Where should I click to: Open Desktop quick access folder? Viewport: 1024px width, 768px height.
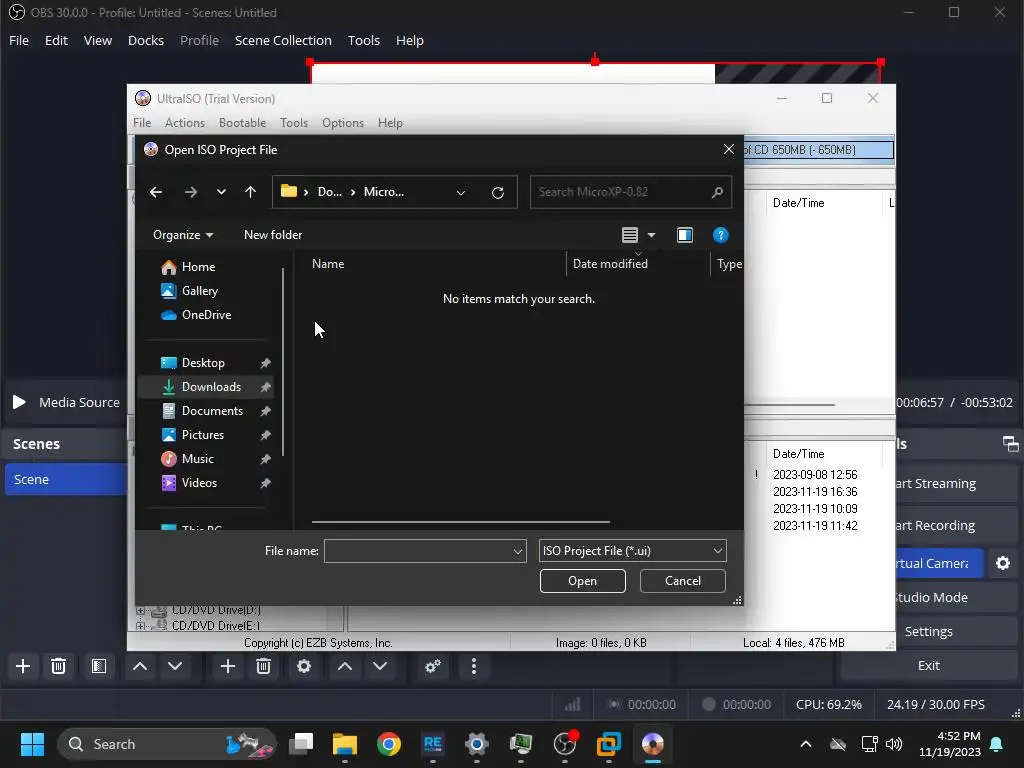[203, 363]
